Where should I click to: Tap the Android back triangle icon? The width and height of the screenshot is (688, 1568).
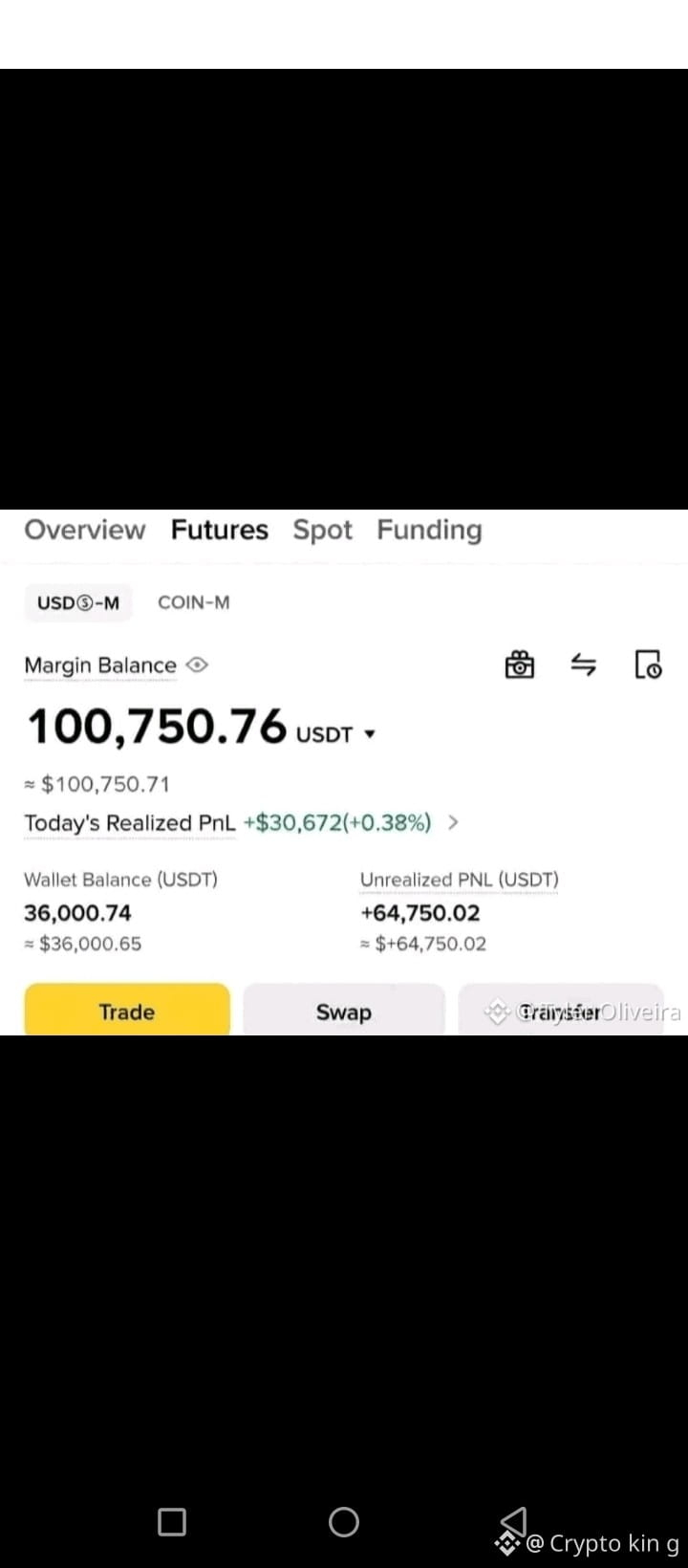point(514,1520)
